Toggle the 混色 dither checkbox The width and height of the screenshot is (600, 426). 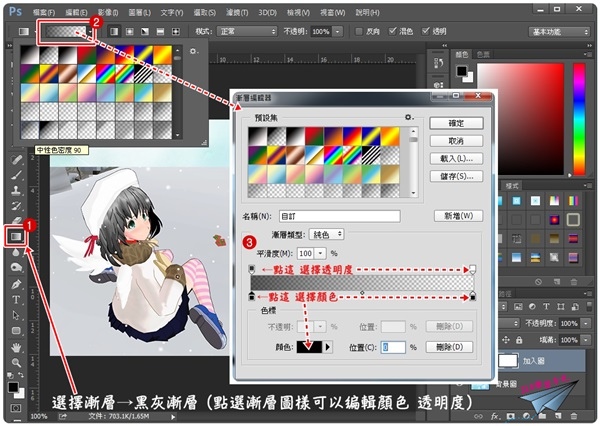coord(392,31)
